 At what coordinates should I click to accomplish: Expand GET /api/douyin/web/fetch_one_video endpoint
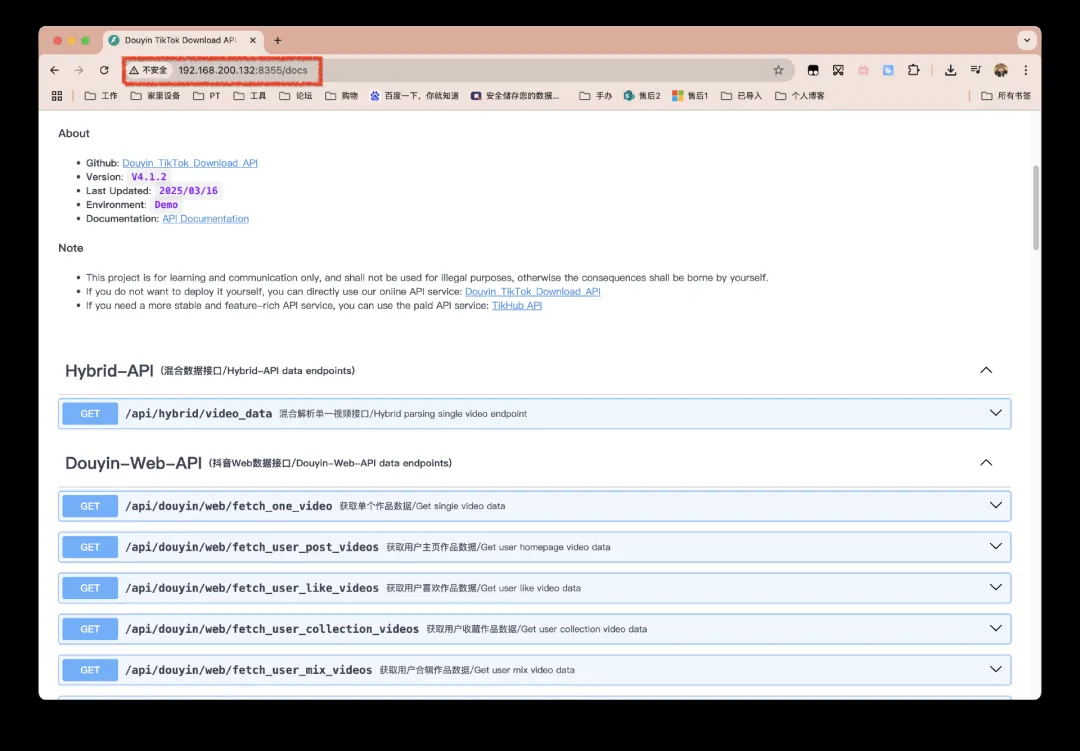tap(228, 506)
